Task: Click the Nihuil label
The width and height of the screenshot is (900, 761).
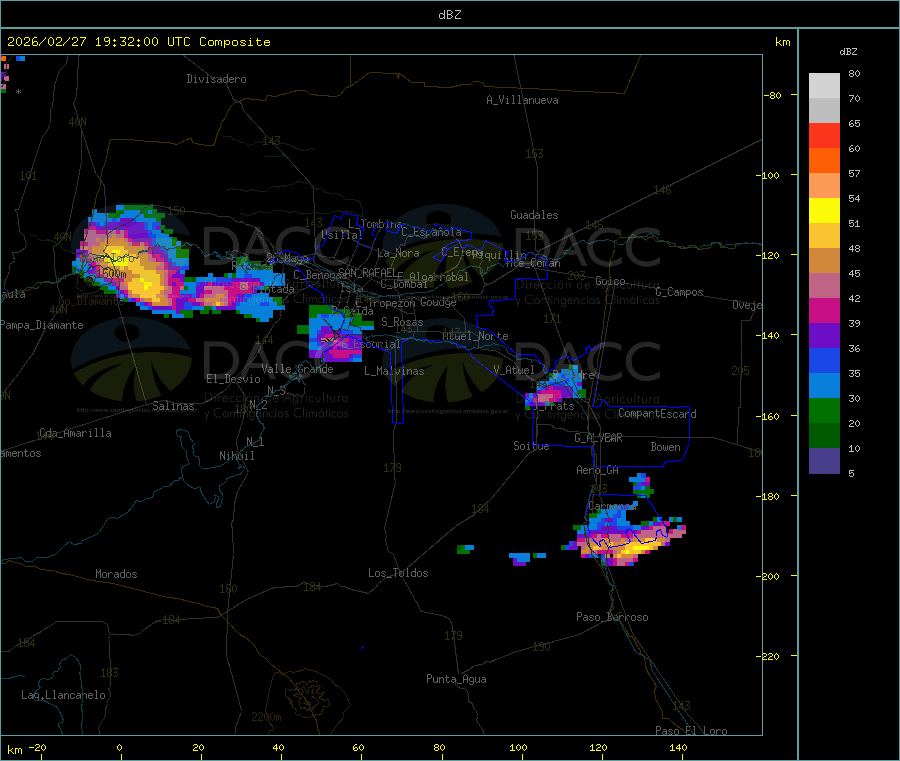Action: point(236,456)
